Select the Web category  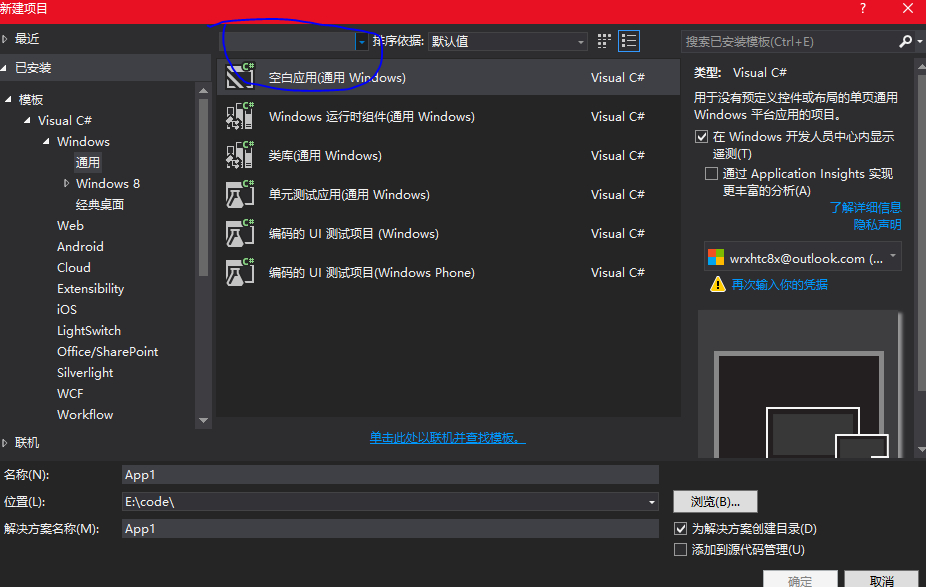pos(70,226)
